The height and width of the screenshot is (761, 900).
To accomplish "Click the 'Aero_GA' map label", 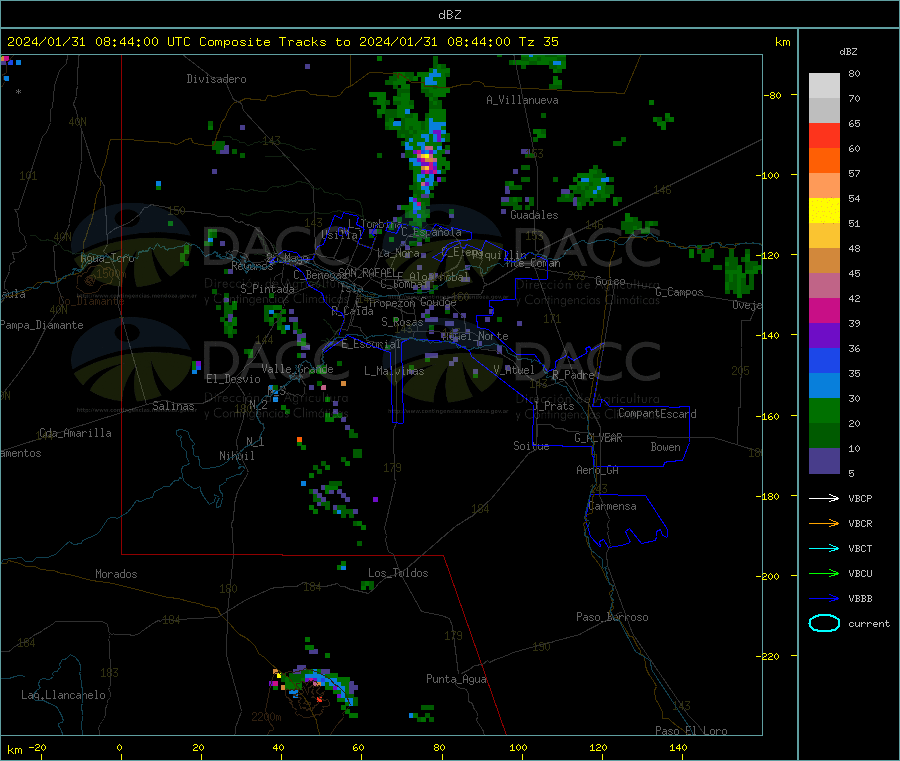I will pyautogui.click(x=598, y=470).
